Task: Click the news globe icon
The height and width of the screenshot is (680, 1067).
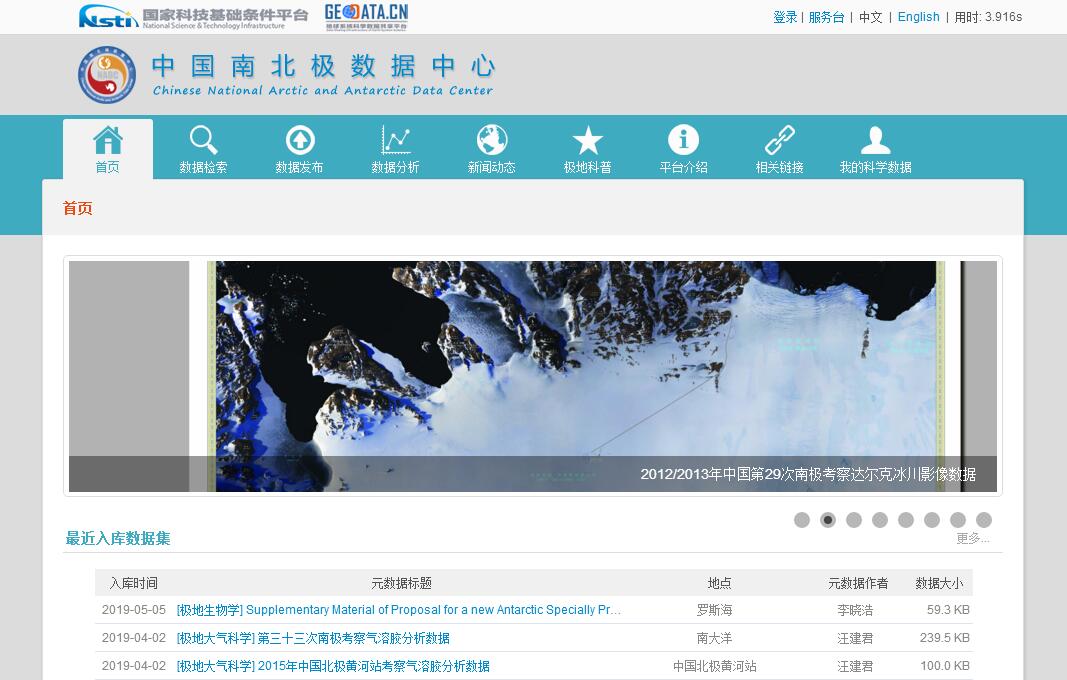Action: tap(491, 141)
